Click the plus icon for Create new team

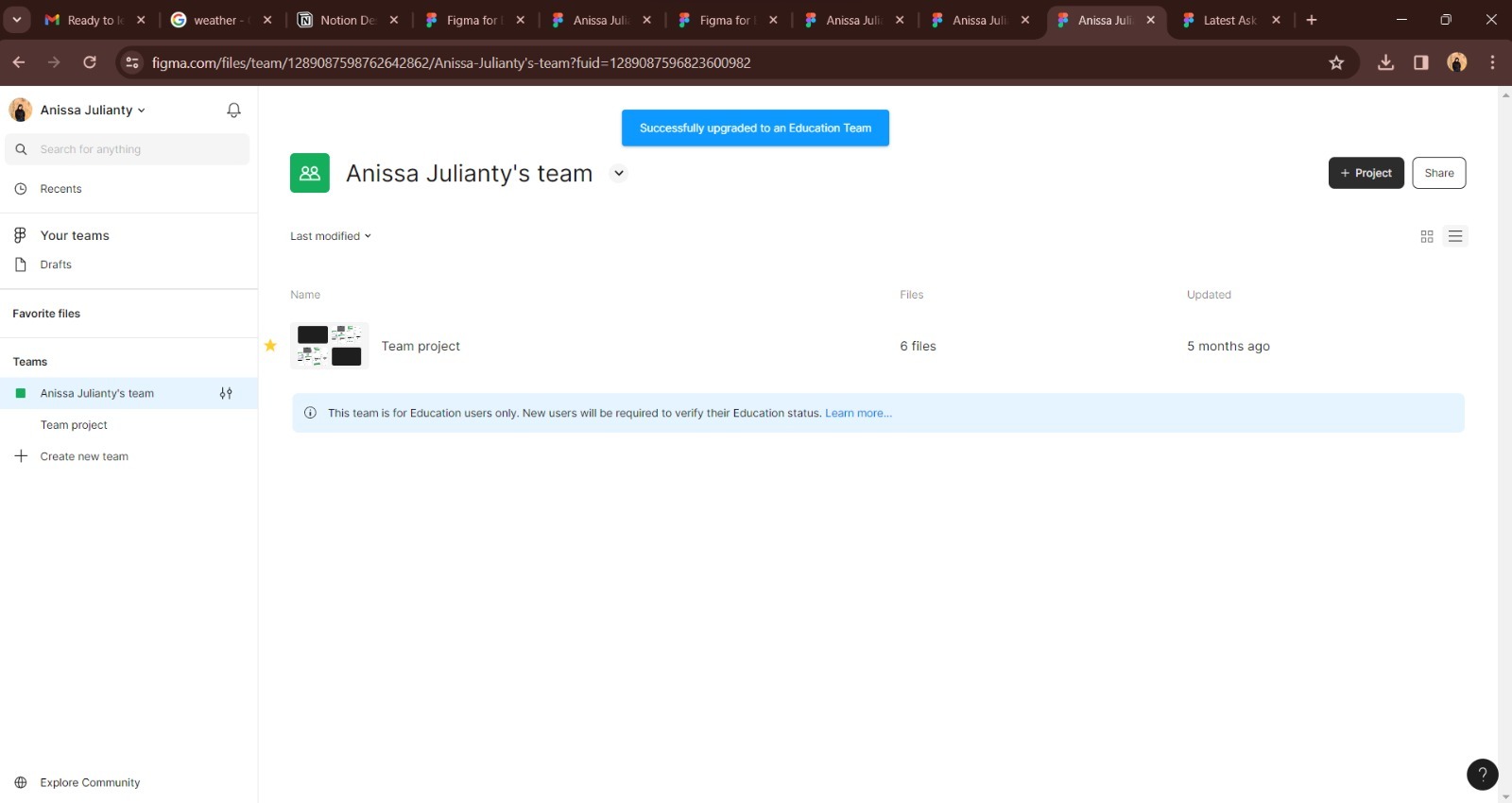click(21, 456)
